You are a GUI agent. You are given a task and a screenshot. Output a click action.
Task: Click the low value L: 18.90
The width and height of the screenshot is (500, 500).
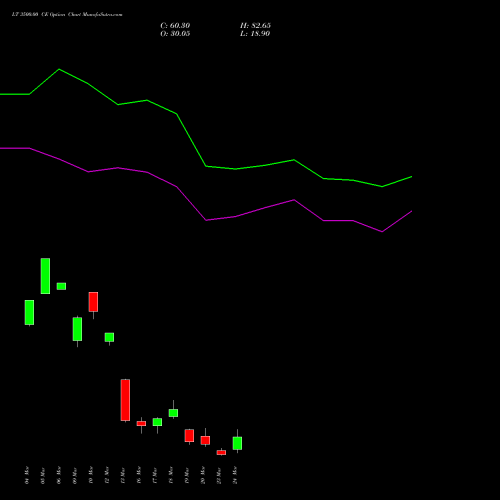tap(255, 34)
